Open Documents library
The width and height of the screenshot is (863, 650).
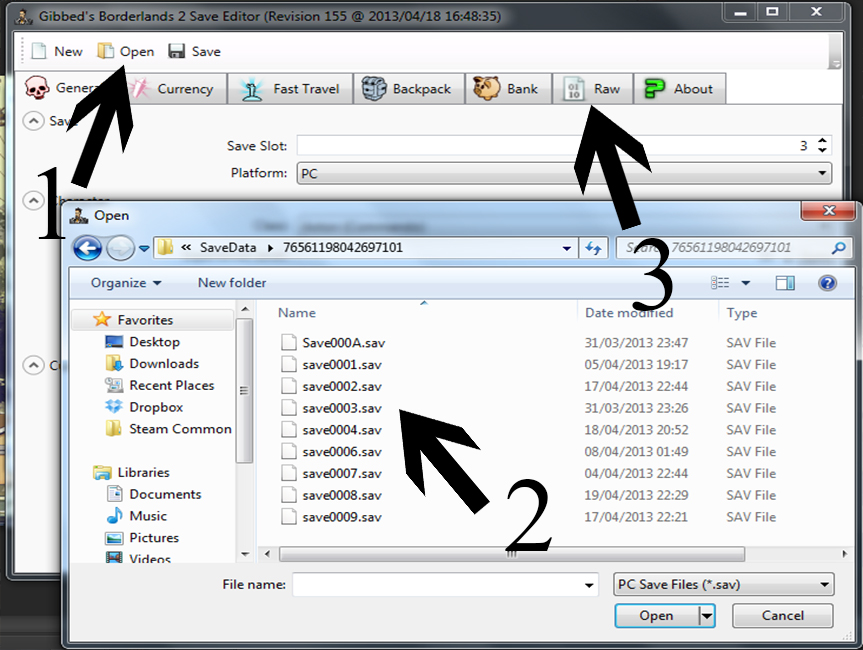(x=165, y=494)
